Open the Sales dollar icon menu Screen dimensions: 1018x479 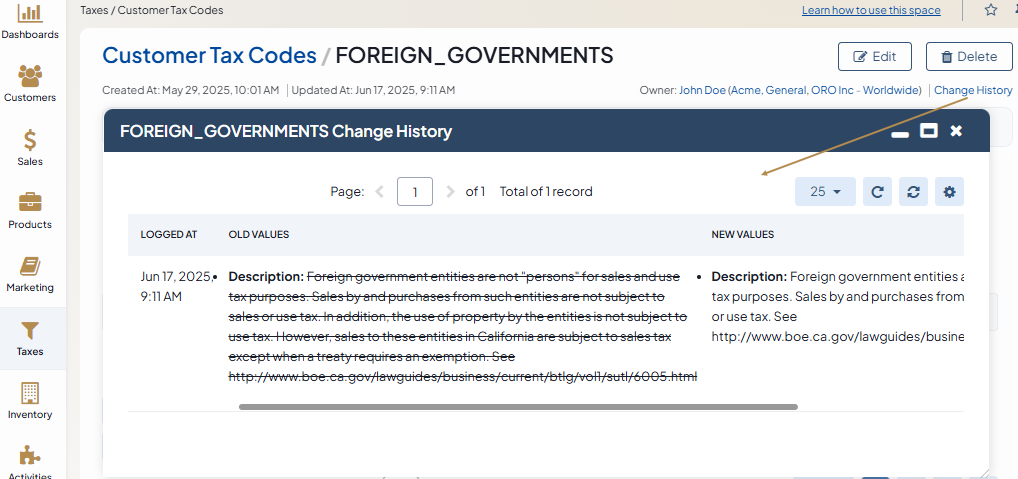(30, 146)
